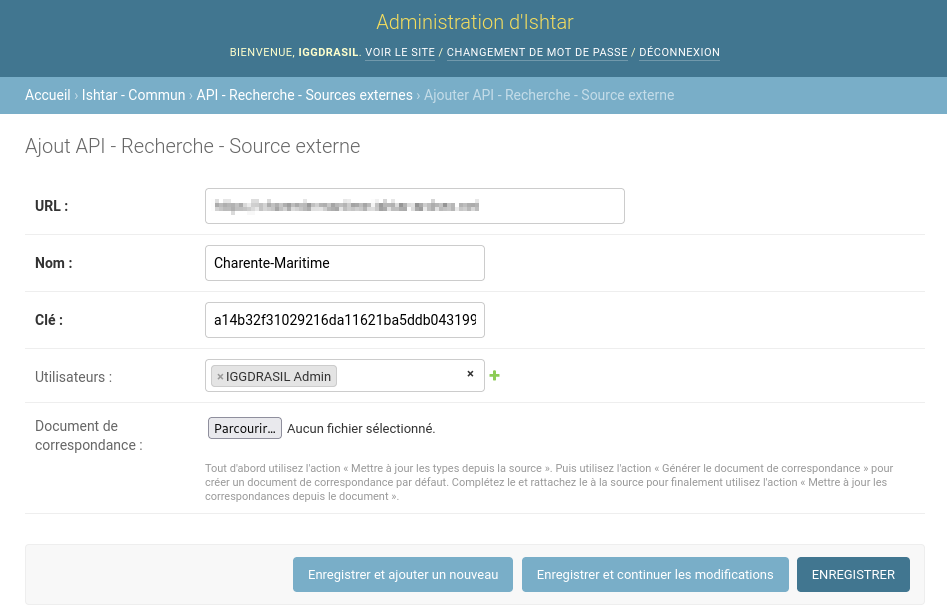Go to Accueil in breadcrumb
Screen dimensions: 947x606
tap(48, 95)
